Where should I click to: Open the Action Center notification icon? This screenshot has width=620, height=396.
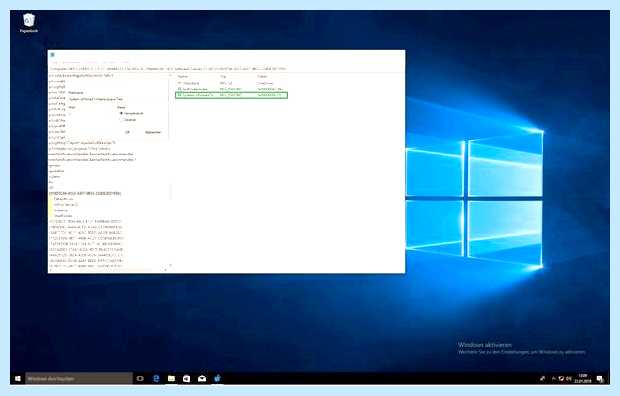(x=600, y=379)
